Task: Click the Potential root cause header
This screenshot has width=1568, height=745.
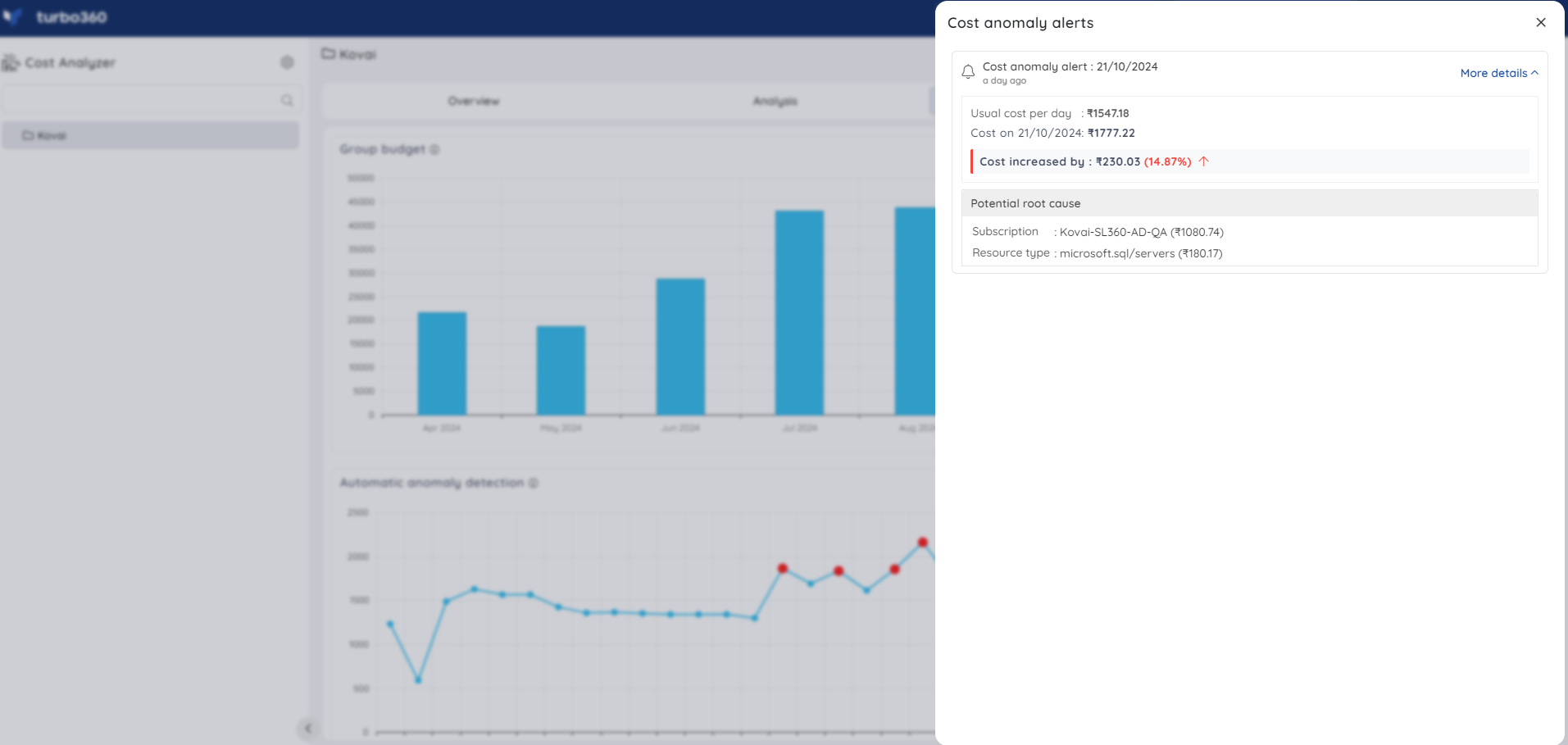Action: pyautogui.click(x=1249, y=203)
